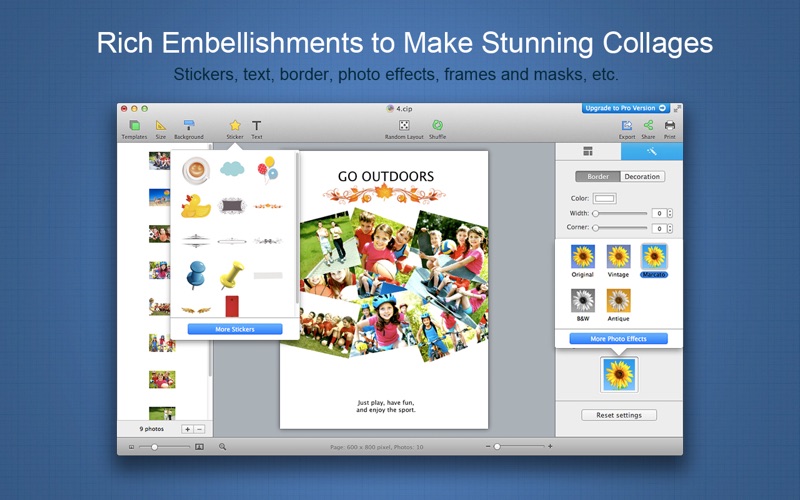Select the Decoration segment

pos(642,177)
